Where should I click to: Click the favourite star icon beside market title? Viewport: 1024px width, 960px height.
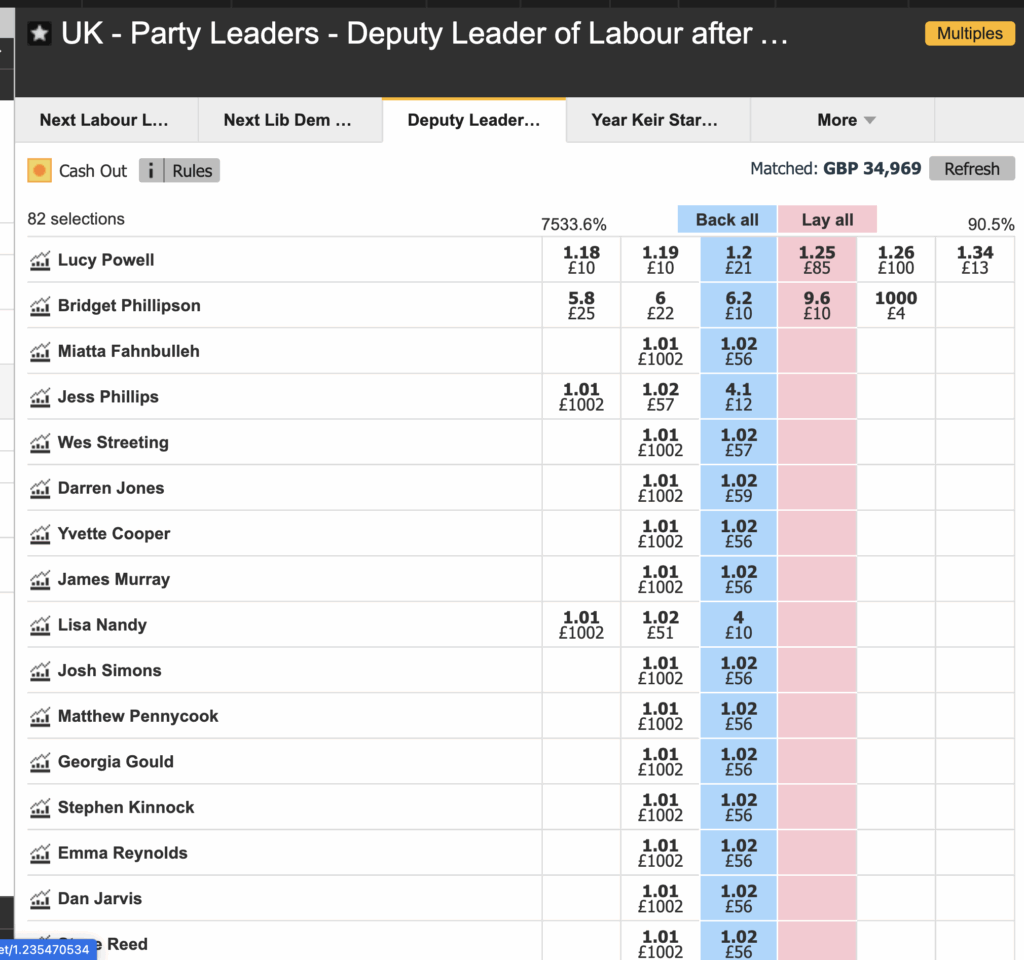coord(39,34)
